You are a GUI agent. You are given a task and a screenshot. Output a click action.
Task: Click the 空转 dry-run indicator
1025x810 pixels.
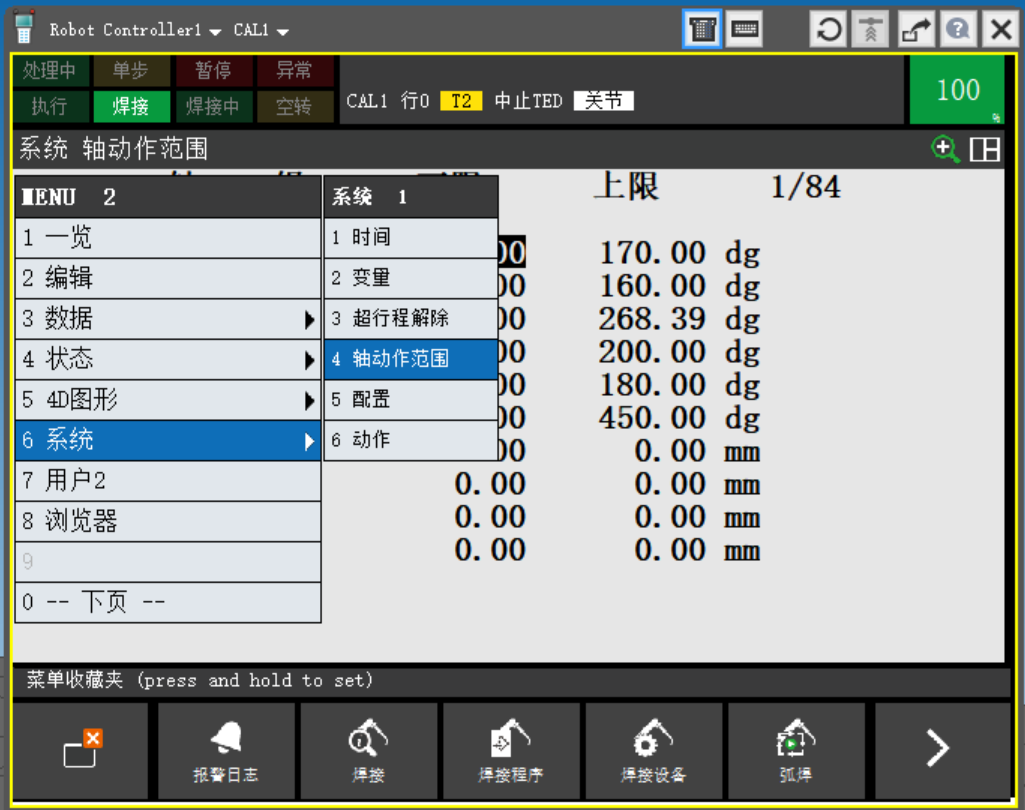point(294,106)
